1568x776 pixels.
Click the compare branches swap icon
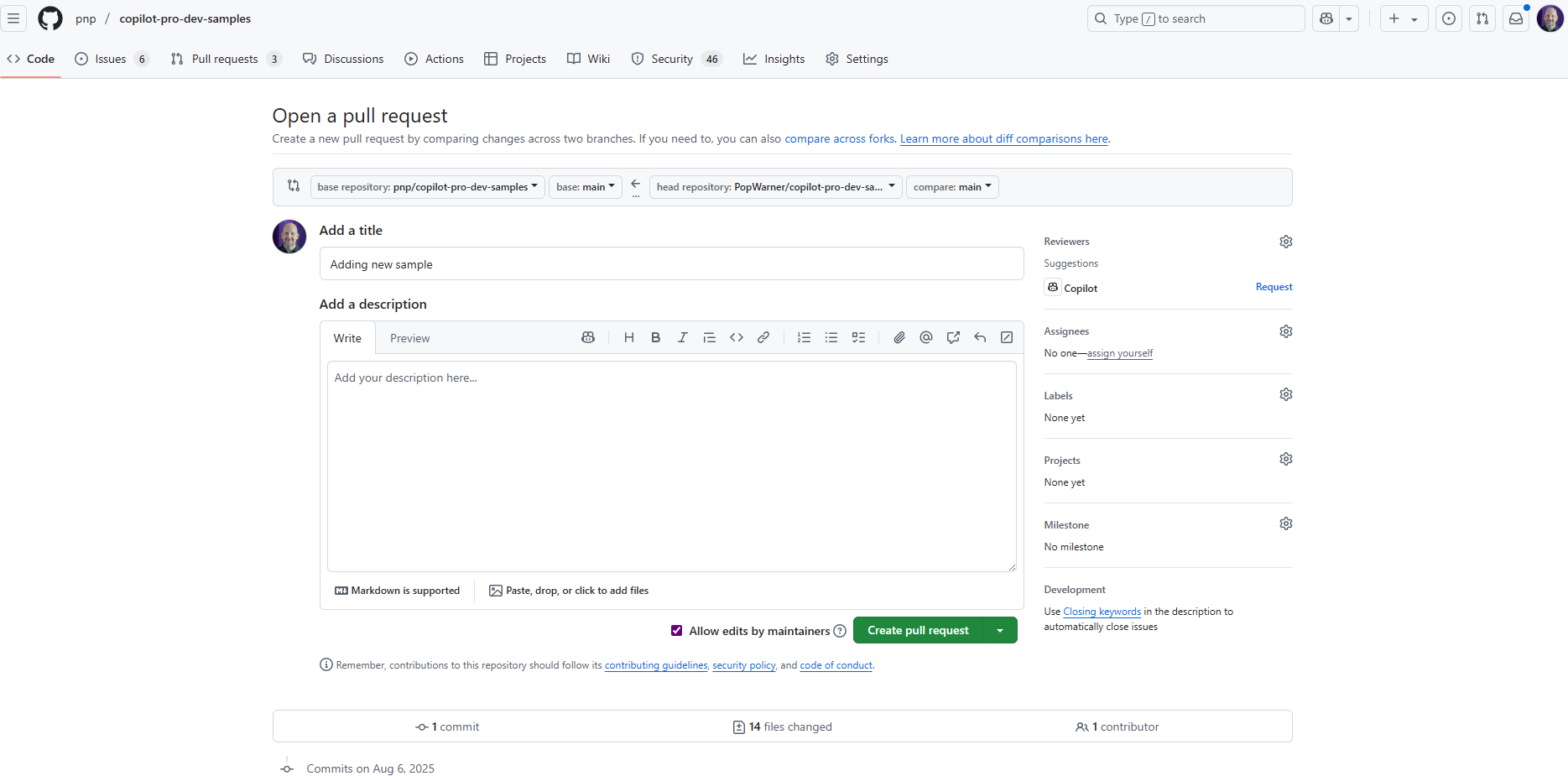click(x=294, y=185)
